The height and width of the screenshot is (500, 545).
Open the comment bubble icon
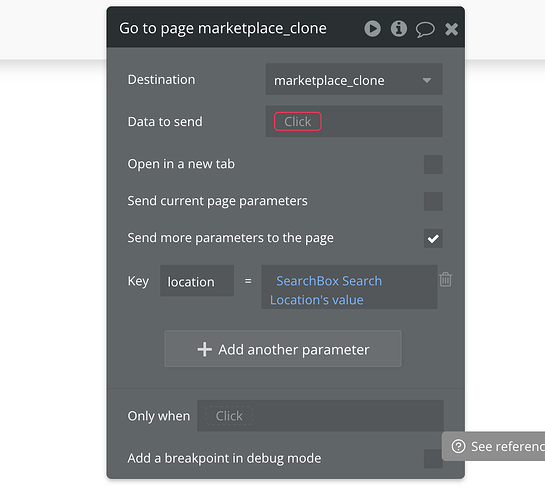pos(425,30)
